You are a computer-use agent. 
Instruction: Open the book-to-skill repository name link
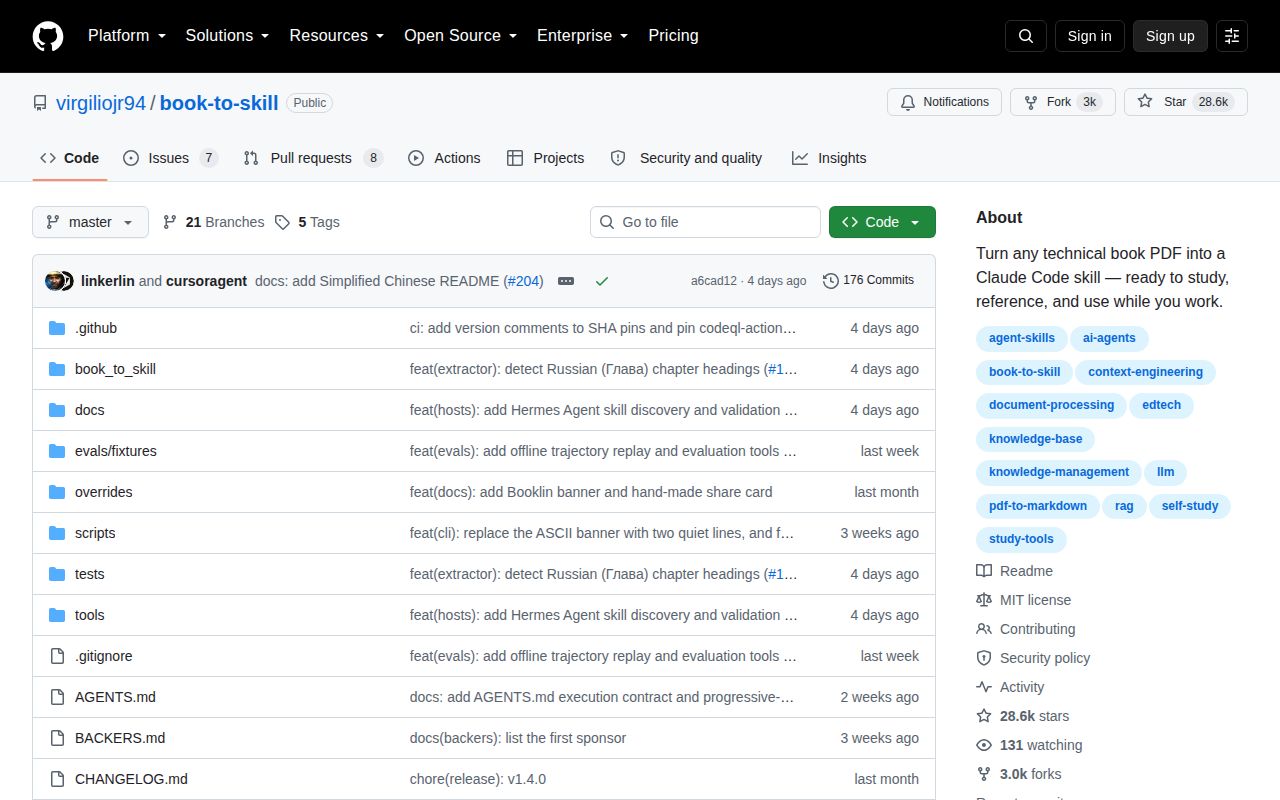[x=219, y=103]
